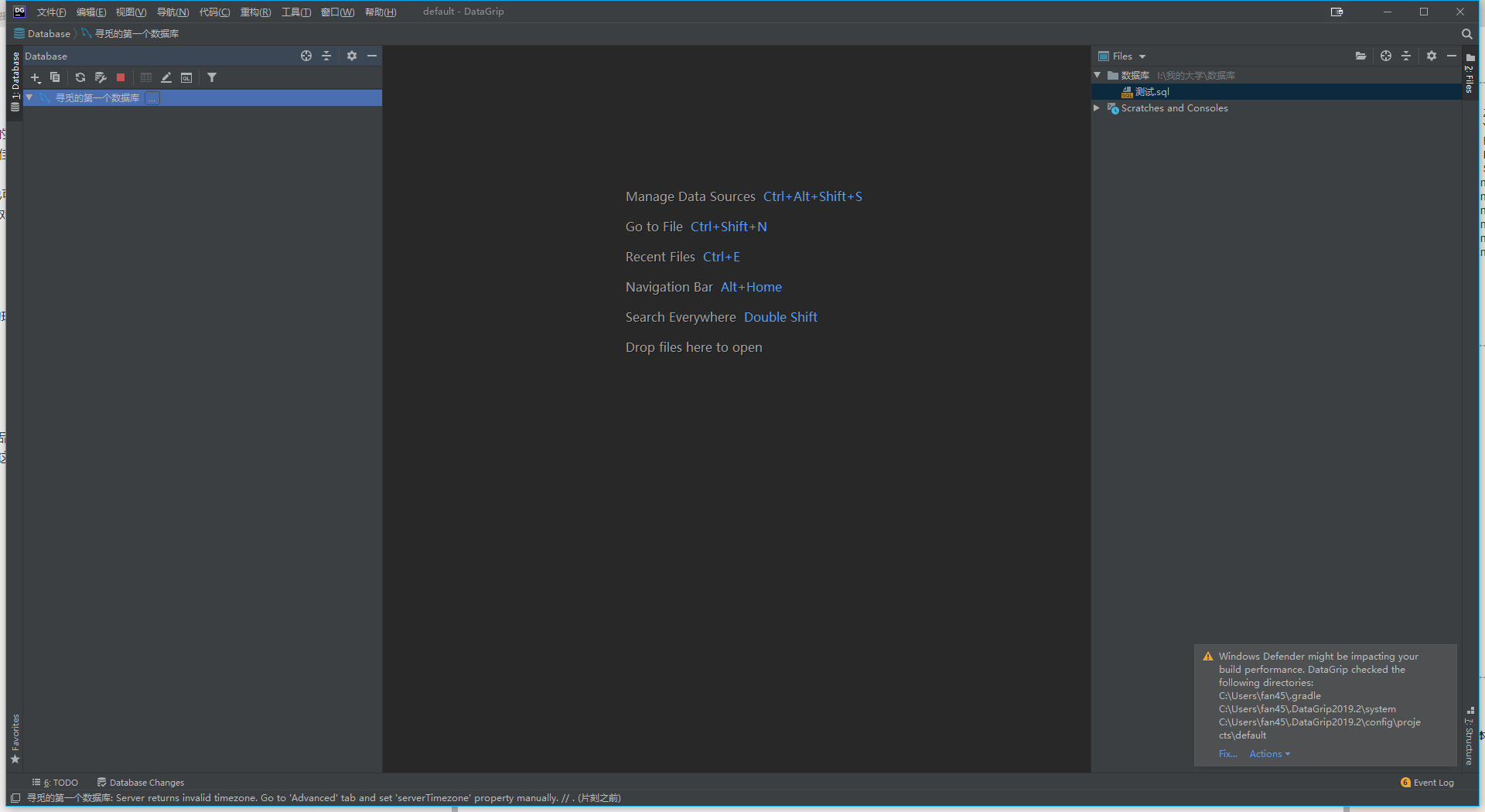Viewport: 1485px width, 812px height.
Task: Collapse all in the Database panel
Action: click(x=326, y=56)
